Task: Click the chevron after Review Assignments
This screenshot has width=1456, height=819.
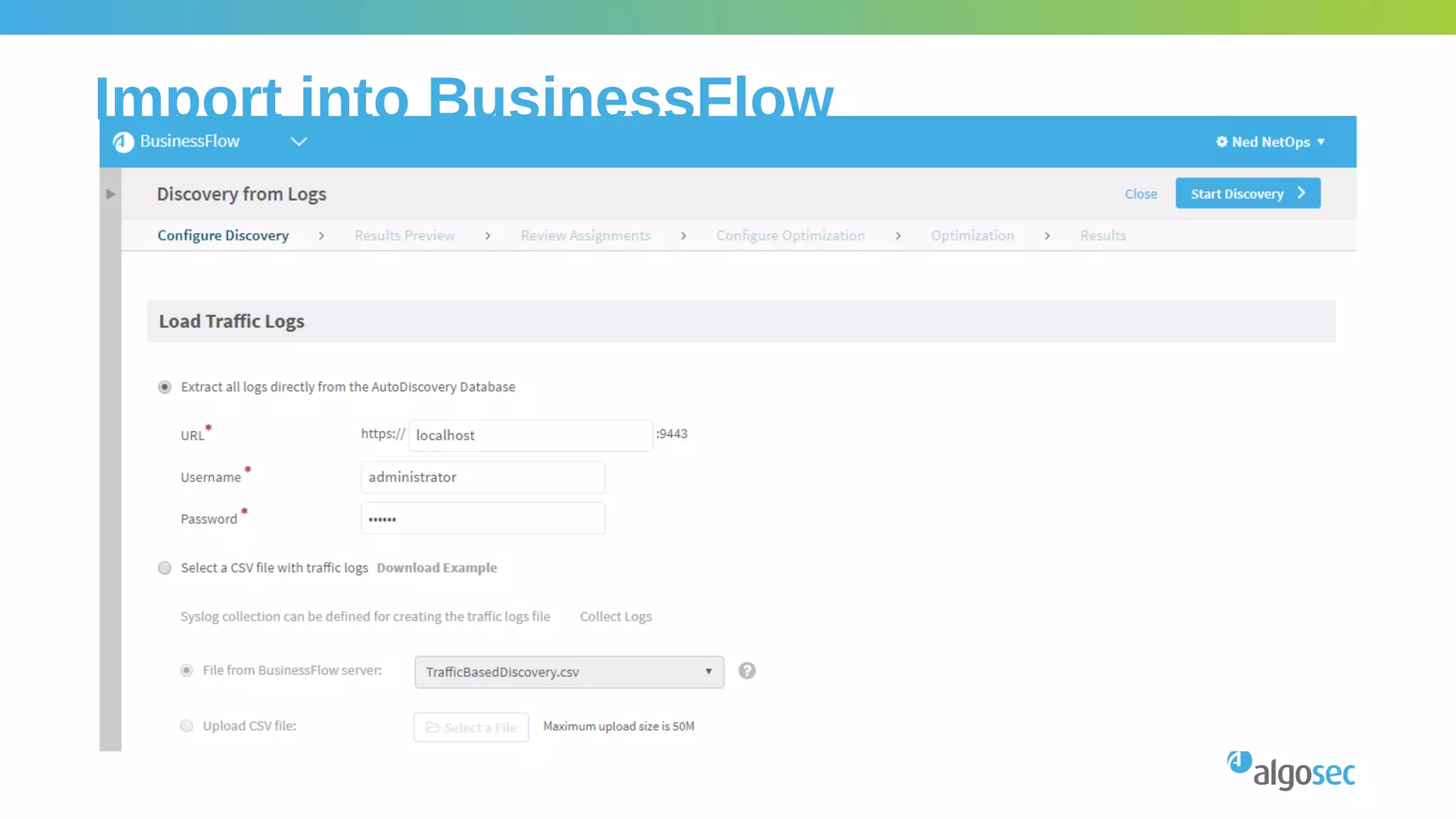Action: [683, 235]
